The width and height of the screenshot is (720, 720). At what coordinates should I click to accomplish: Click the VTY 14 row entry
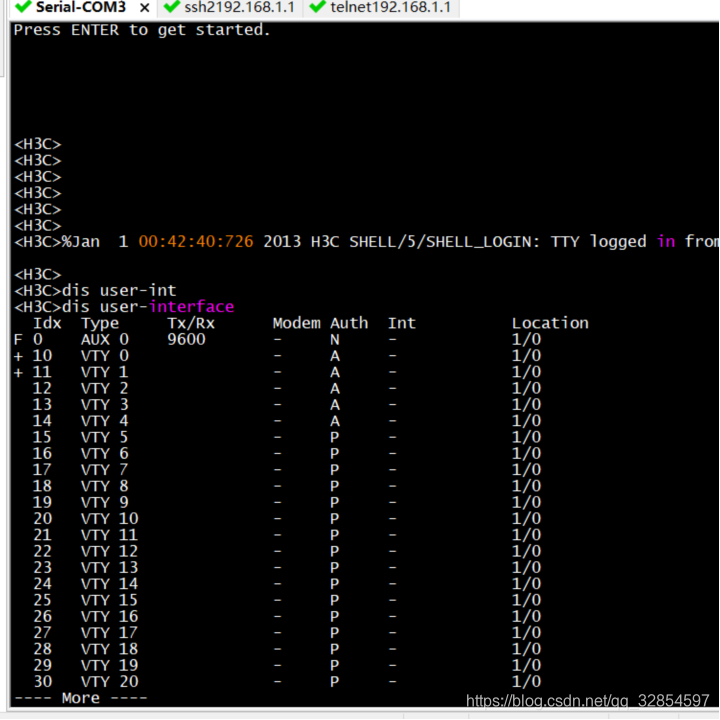[x=110, y=584]
